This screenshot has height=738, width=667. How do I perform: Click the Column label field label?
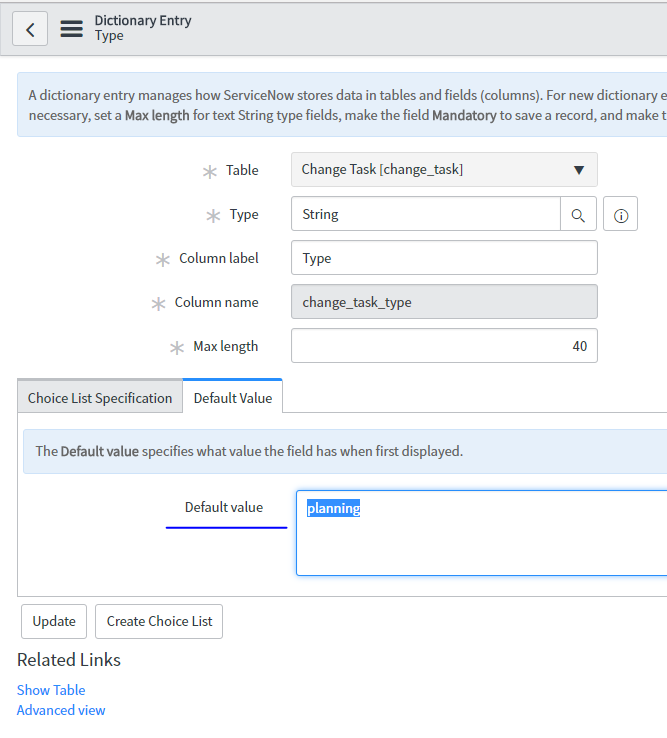[x=218, y=258]
